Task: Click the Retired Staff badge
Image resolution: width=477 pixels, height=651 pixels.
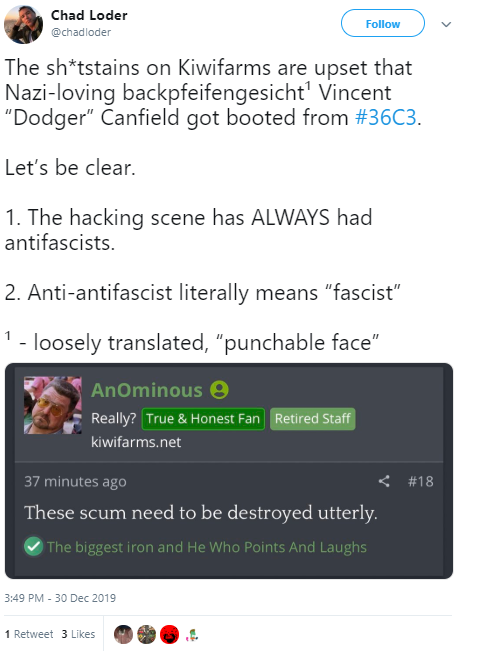Action: point(313,418)
